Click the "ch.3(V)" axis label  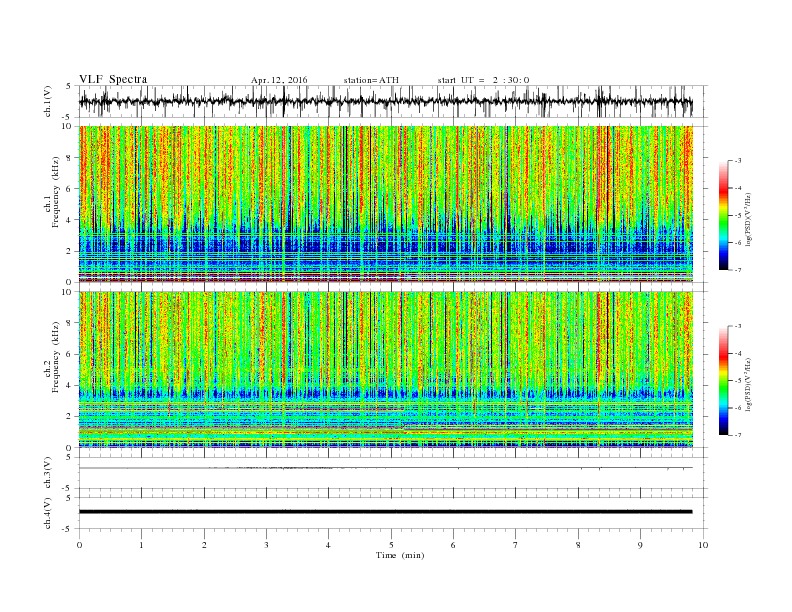click(47, 473)
